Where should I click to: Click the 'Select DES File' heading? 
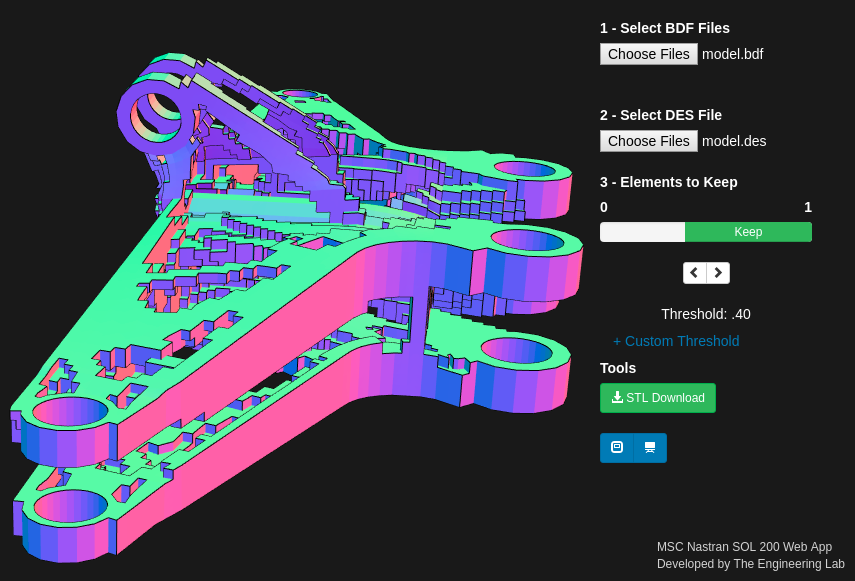tap(661, 115)
